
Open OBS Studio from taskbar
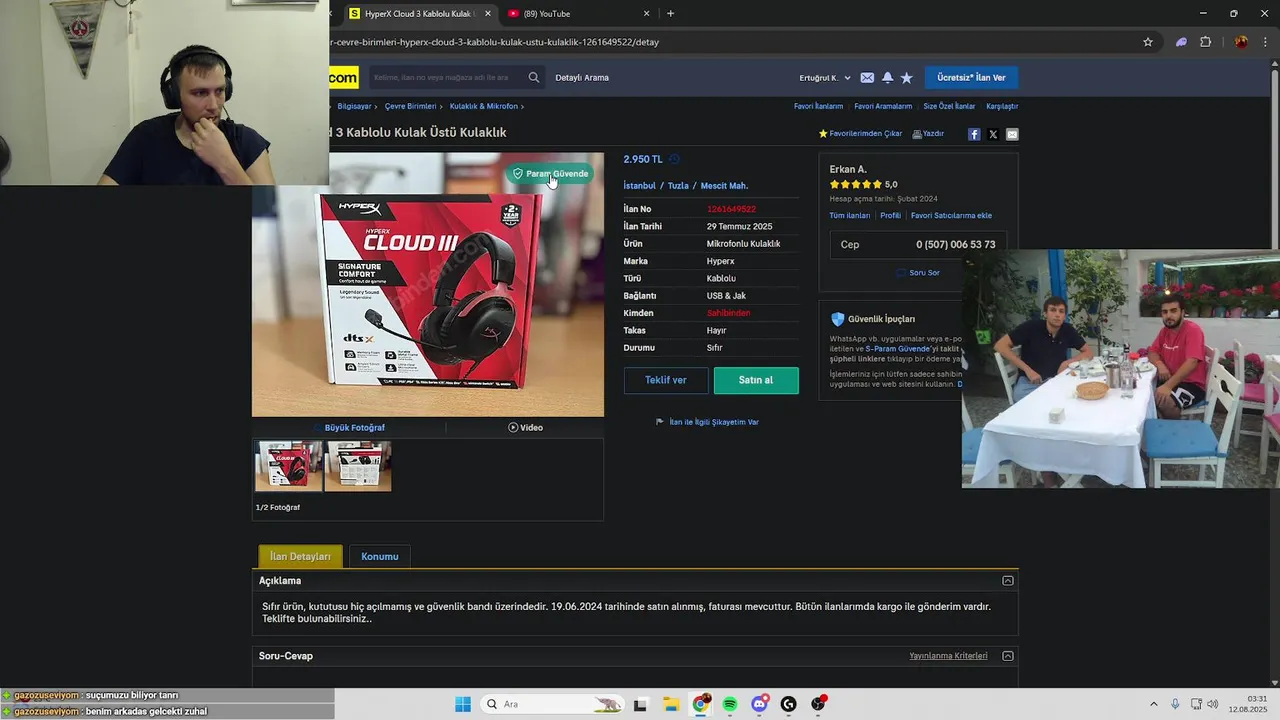818,704
